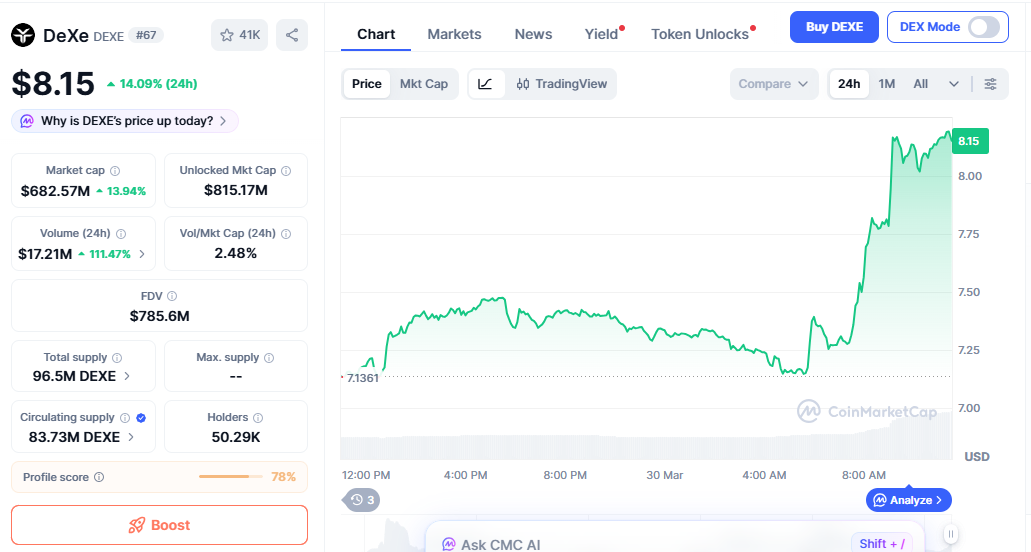Viewport: 1031px width, 552px height.
Task: Click the $8.15 price text
Action: click(53, 84)
